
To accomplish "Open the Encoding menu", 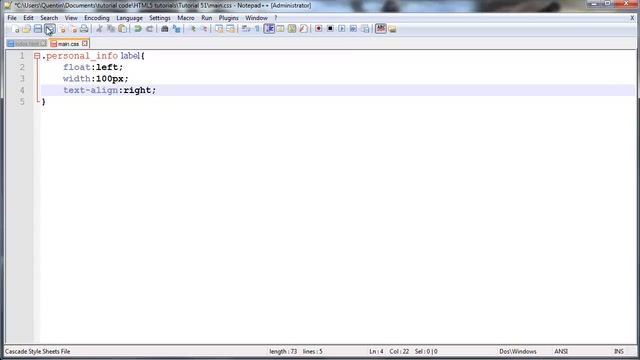I will point(97,18).
